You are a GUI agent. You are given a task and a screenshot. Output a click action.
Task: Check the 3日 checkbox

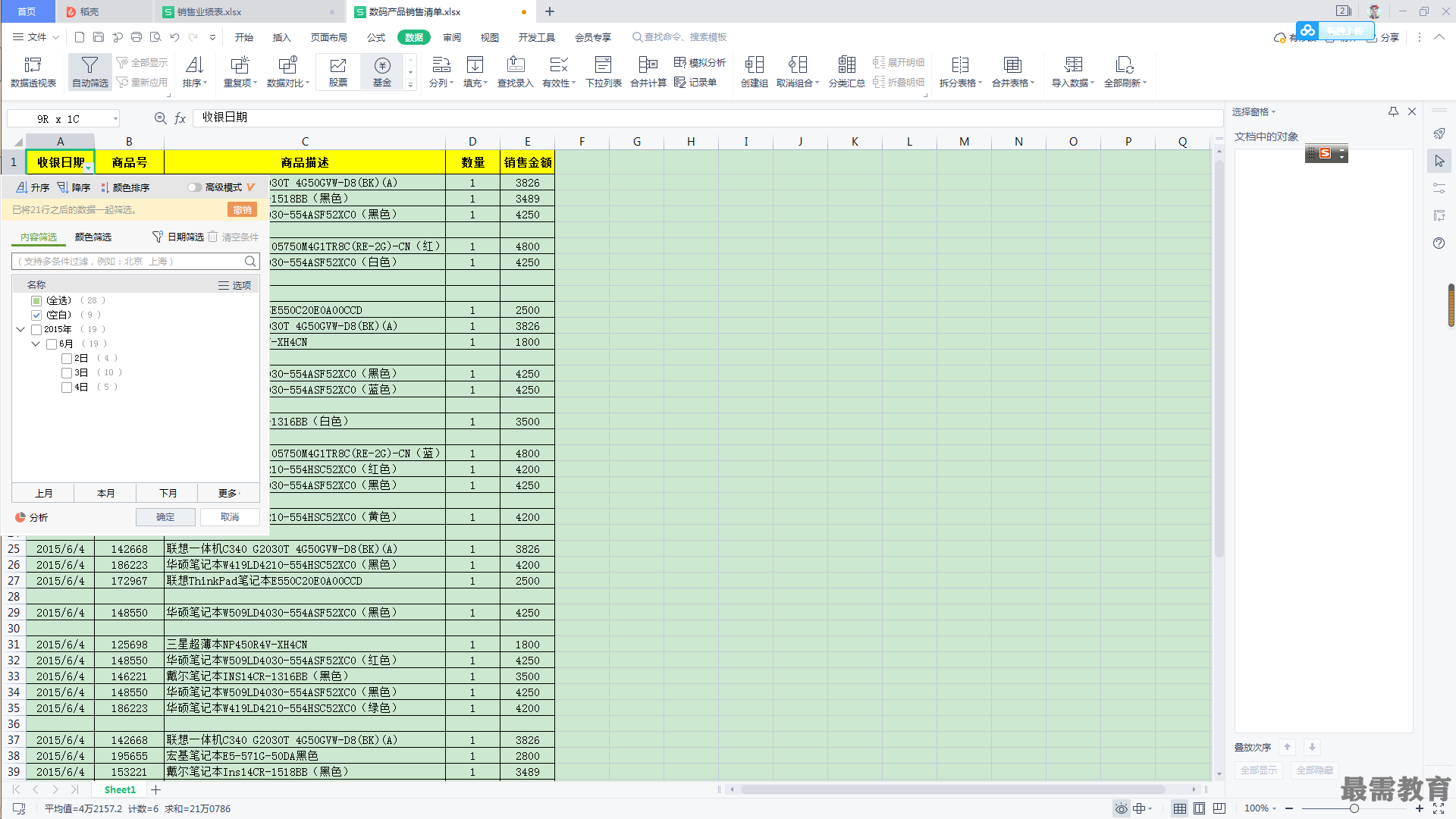67,373
